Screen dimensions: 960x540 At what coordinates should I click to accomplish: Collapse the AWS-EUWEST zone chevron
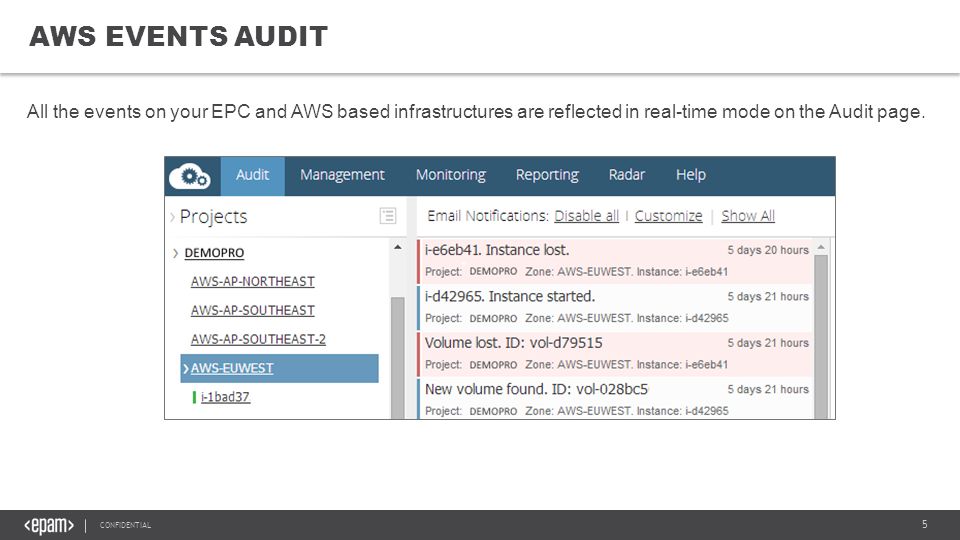coord(186,369)
